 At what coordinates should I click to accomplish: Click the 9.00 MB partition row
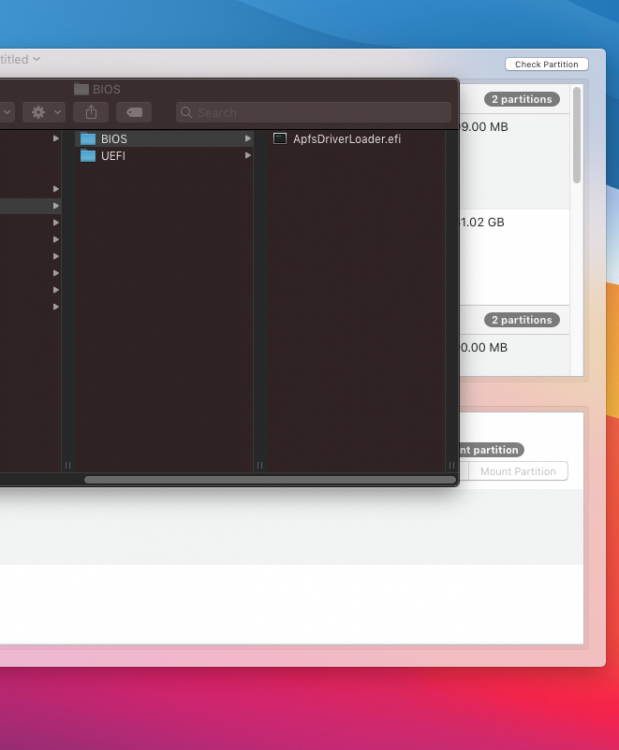coord(515,161)
